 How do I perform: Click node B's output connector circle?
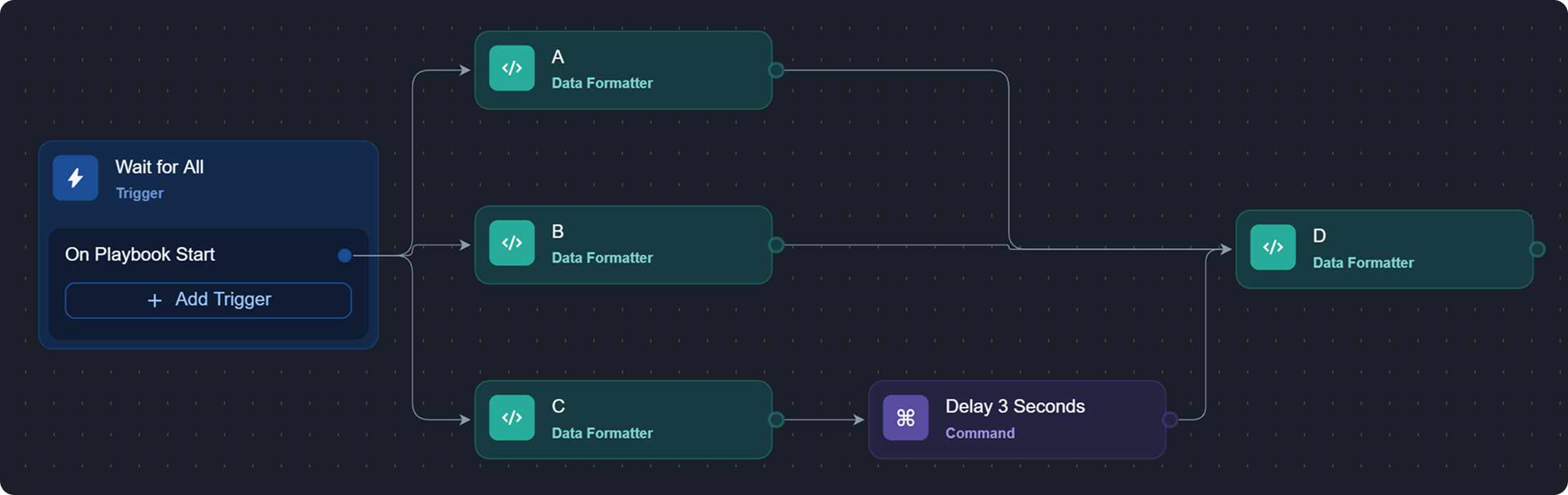pos(776,245)
